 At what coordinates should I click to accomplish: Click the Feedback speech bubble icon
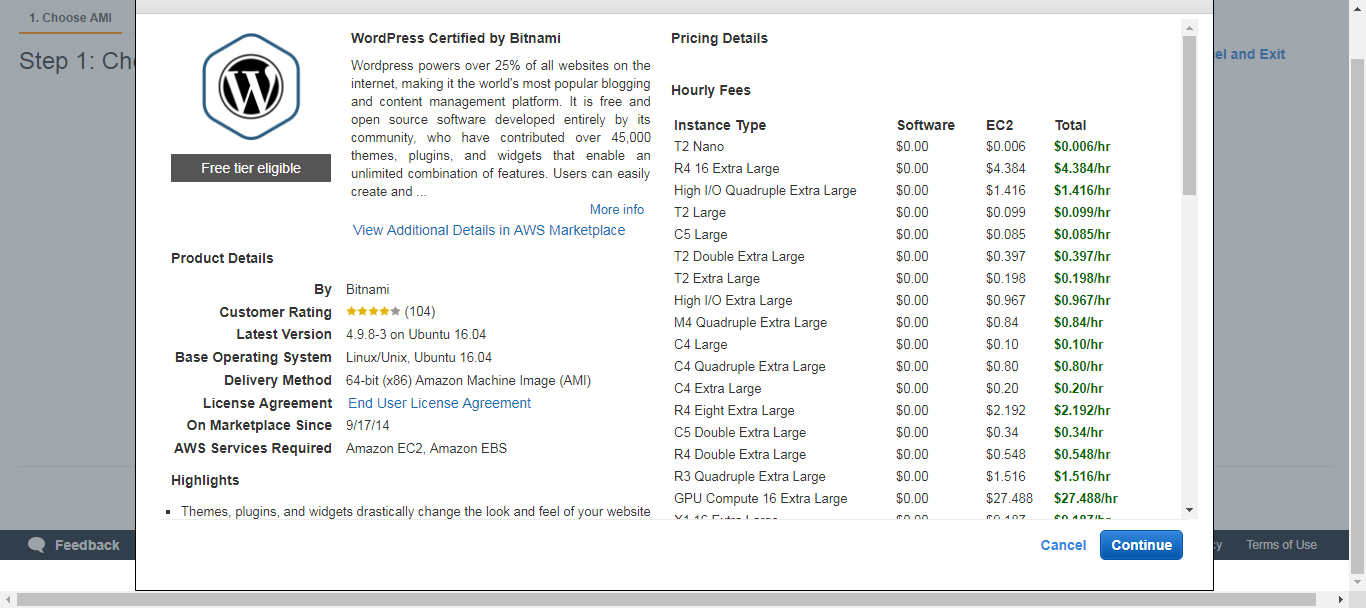36,544
